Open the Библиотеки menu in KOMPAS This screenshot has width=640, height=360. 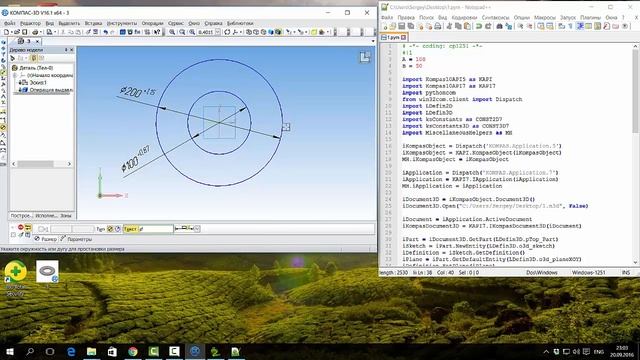(x=240, y=23)
